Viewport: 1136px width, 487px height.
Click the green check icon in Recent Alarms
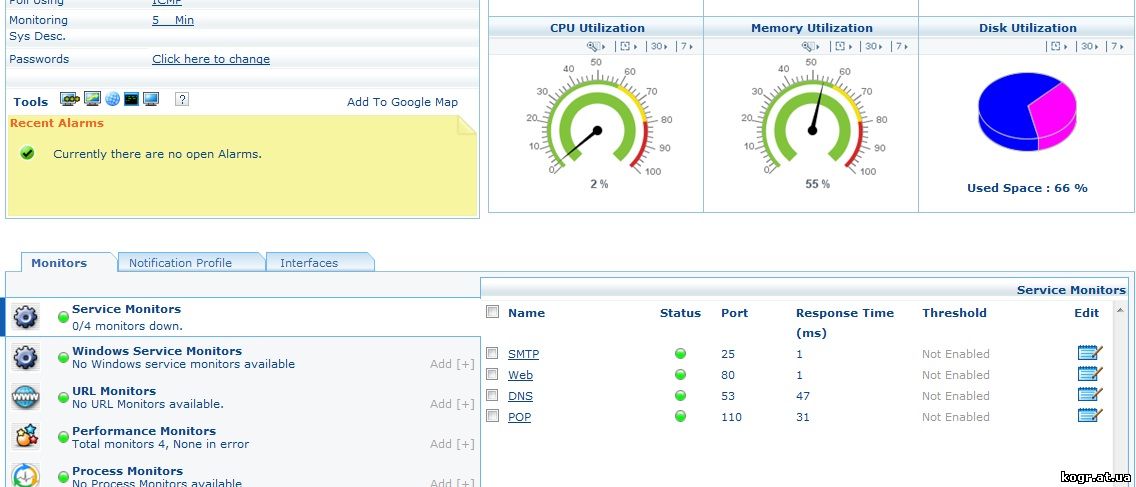[28, 153]
